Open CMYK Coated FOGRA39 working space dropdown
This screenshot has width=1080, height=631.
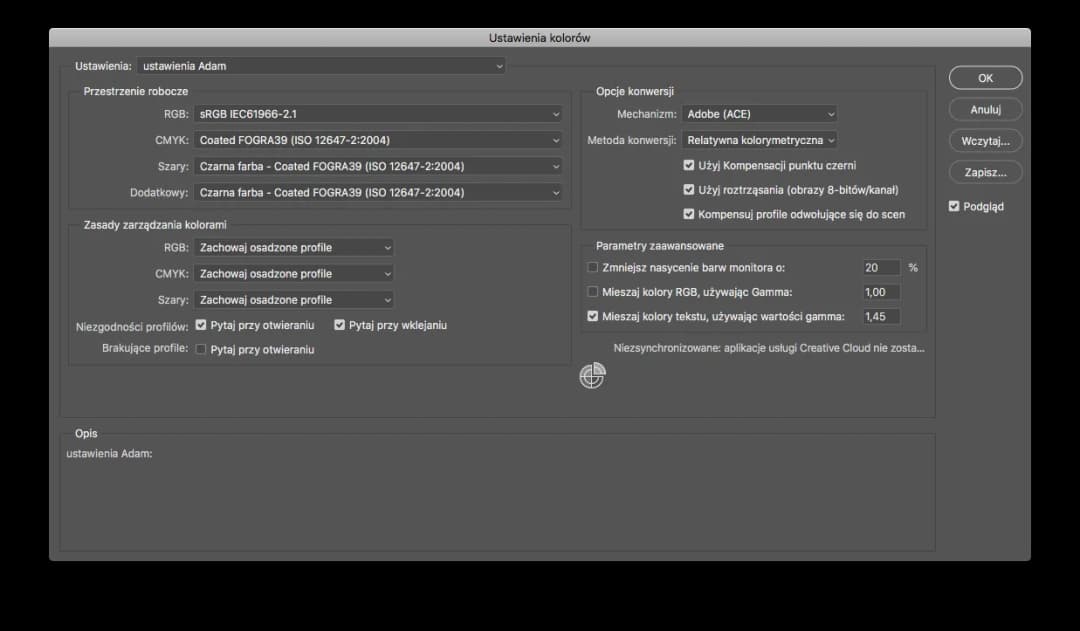tap(378, 140)
